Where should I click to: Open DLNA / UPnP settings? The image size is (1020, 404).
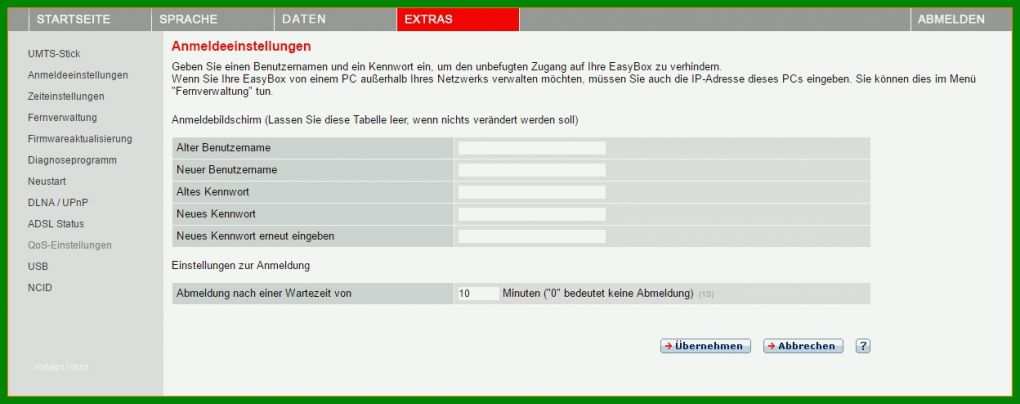58,203
